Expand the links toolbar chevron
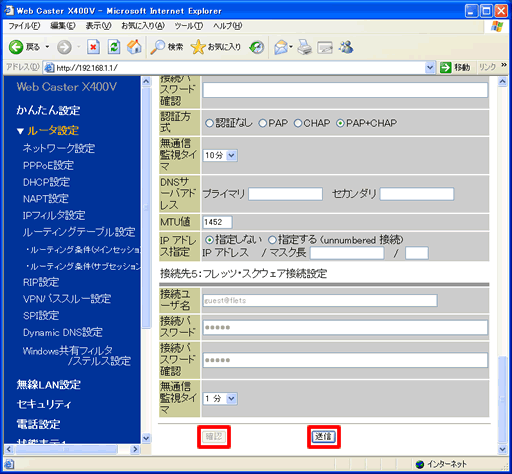Image resolution: width=512 pixels, height=474 pixels. pos(504,65)
